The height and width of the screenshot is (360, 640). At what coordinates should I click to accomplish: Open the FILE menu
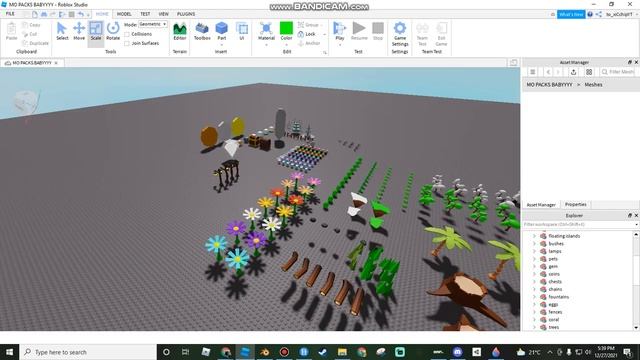click(10, 14)
